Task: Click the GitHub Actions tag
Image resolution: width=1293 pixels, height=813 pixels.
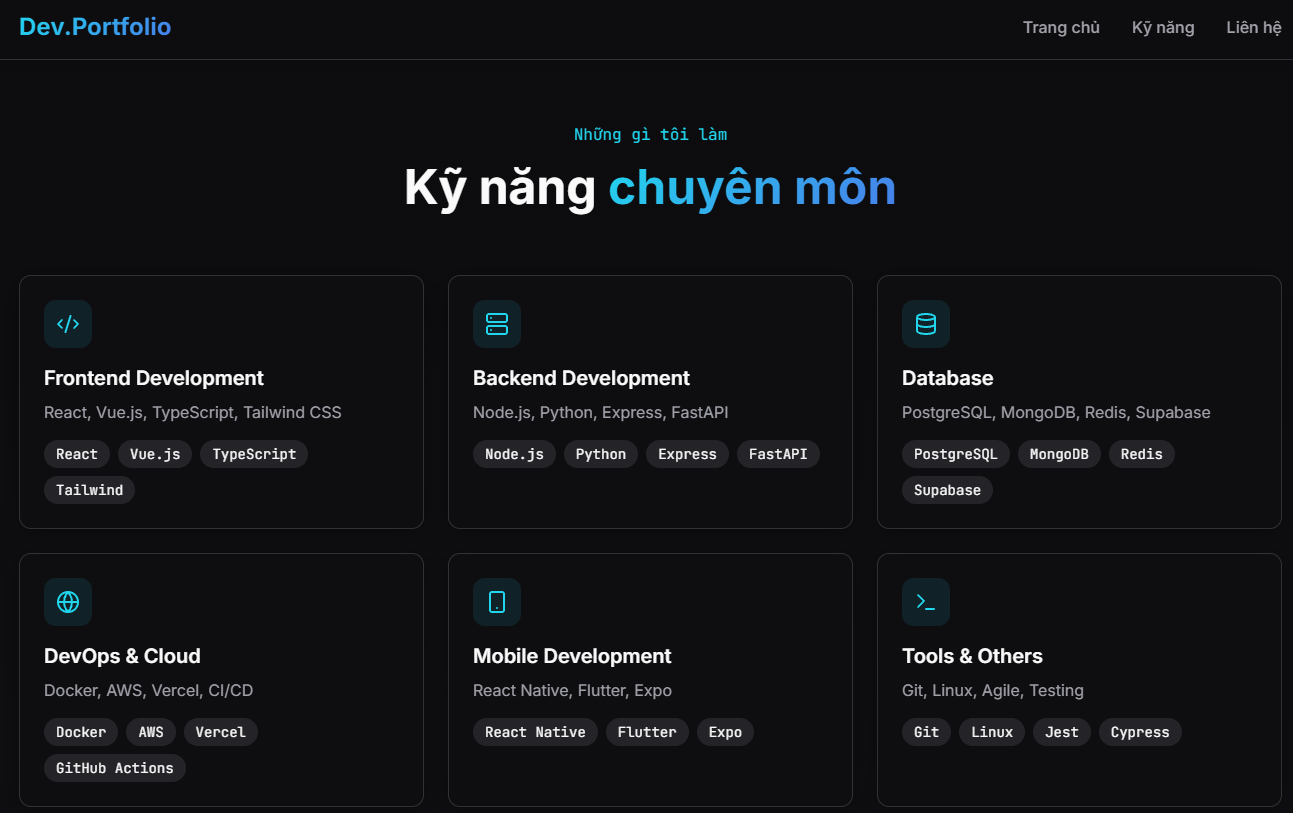Action: pyautogui.click(x=114, y=767)
